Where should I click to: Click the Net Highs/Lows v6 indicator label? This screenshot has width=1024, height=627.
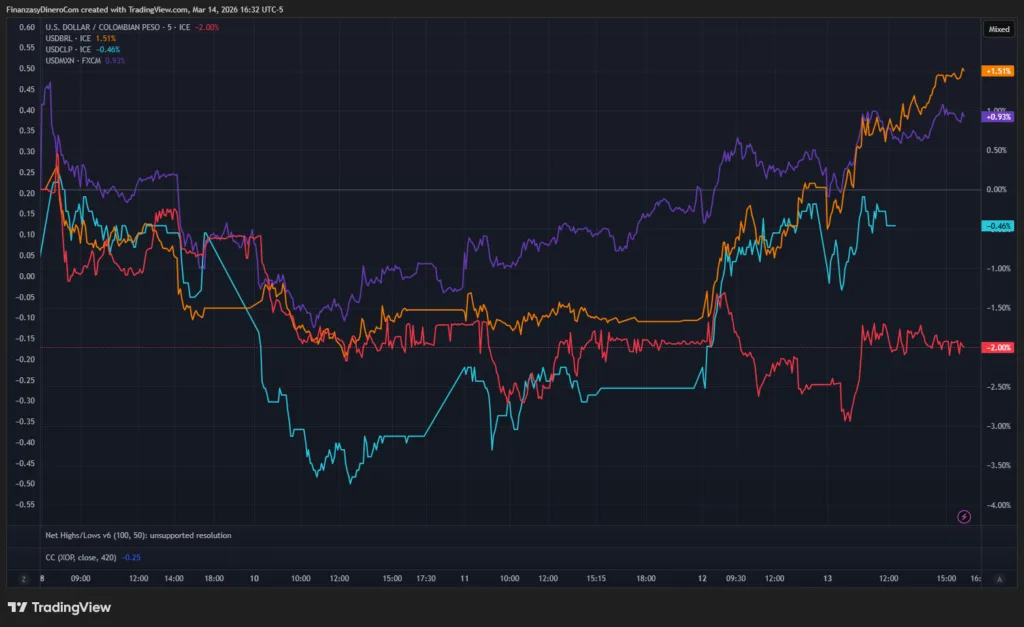pyautogui.click(x=138, y=536)
